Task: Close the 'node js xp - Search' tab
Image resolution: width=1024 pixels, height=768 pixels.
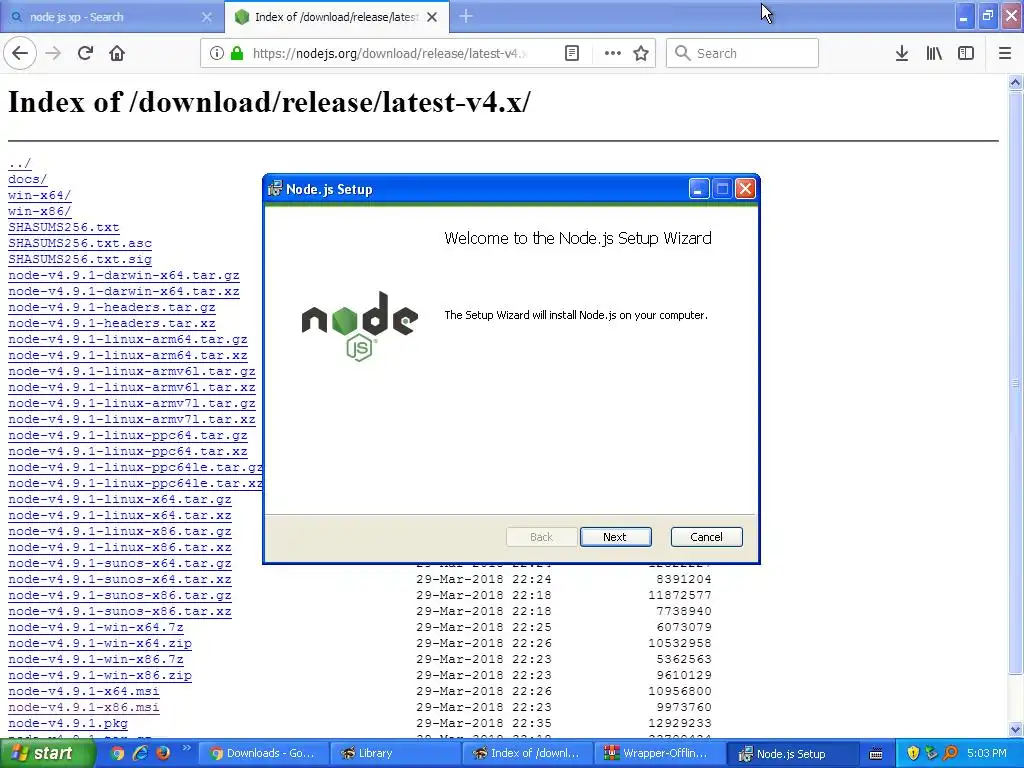Action: pos(206,17)
